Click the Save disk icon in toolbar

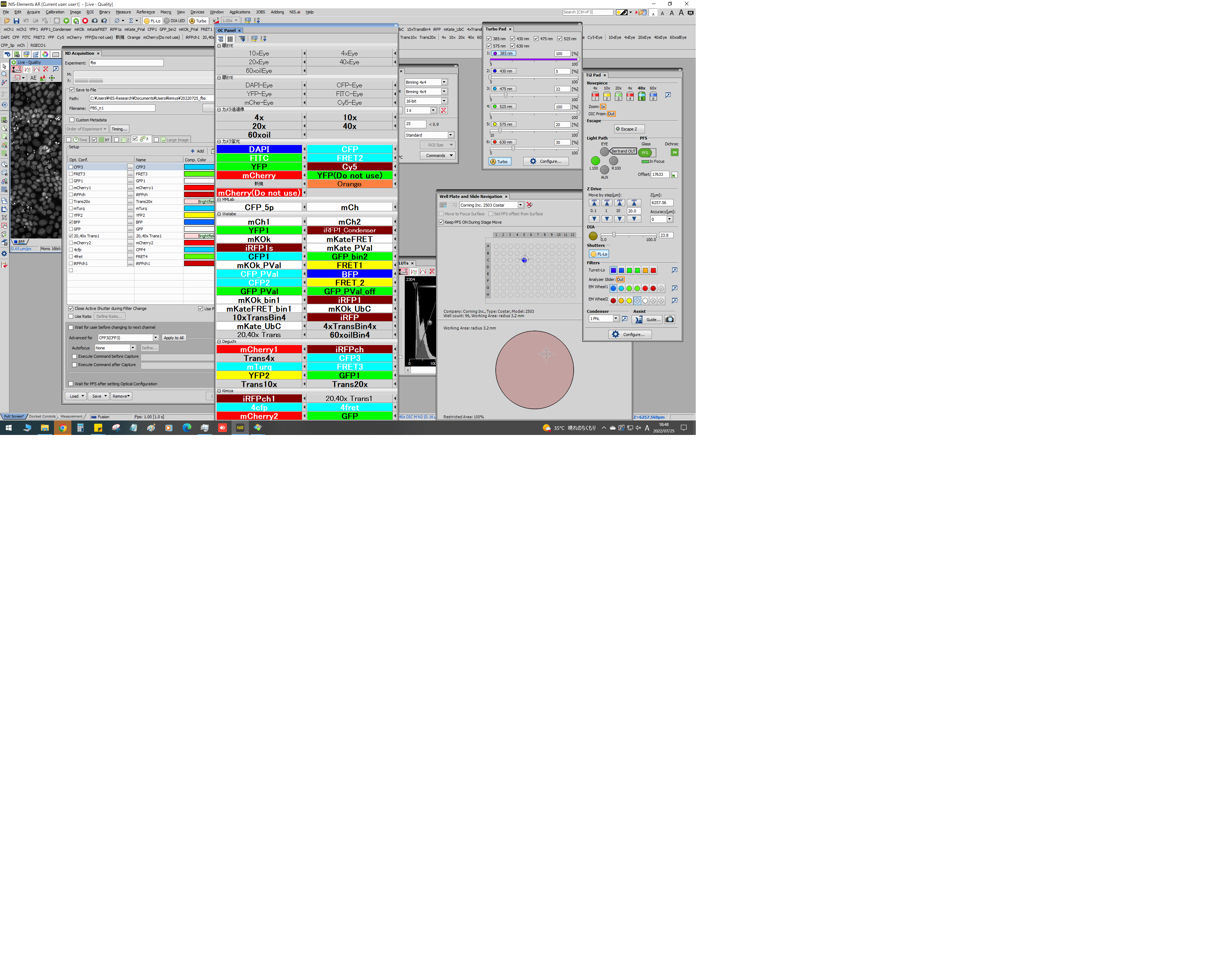coord(16,21)
